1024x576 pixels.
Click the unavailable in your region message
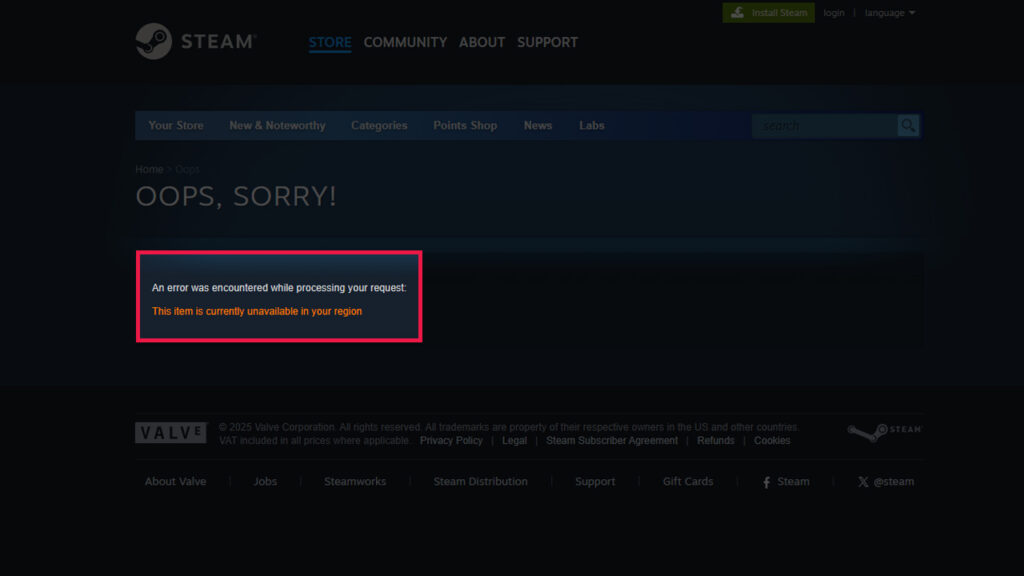(x=257, y=312)
